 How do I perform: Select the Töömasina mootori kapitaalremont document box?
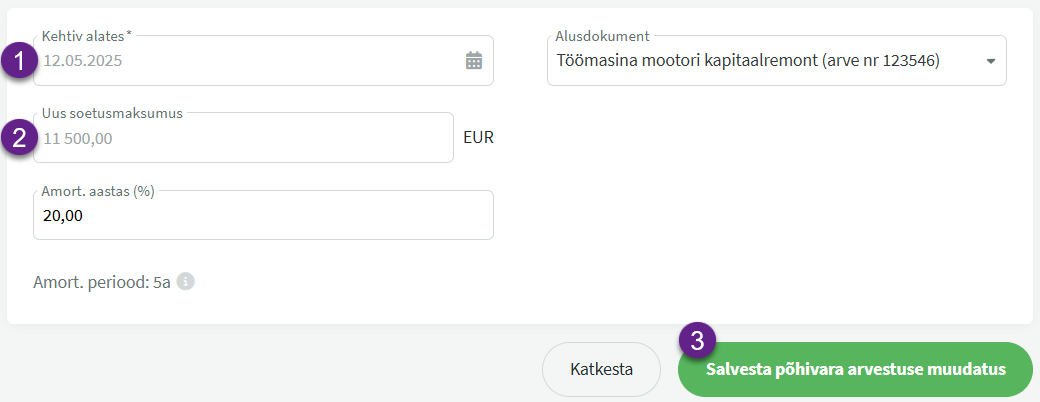777,61
